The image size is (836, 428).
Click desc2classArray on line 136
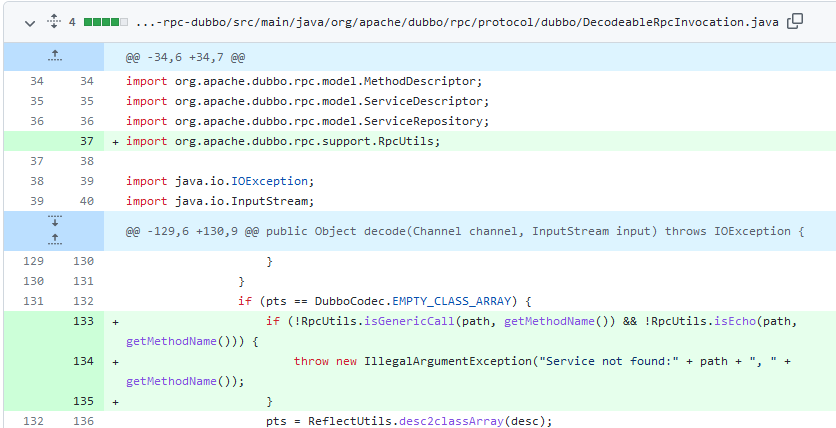click(452, 421)
